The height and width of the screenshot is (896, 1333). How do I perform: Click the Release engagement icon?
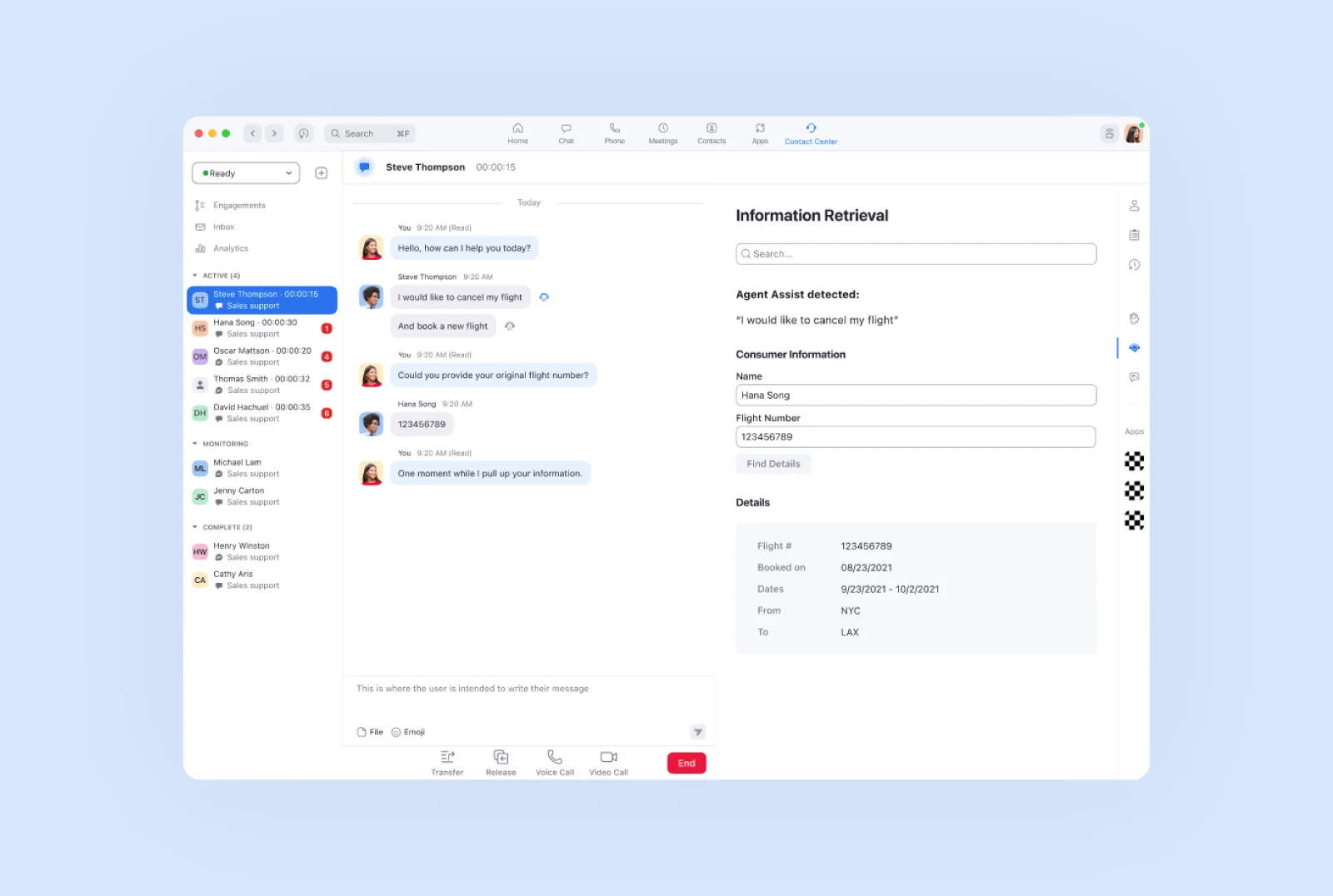pyautogui.click(x=501, y=758)
